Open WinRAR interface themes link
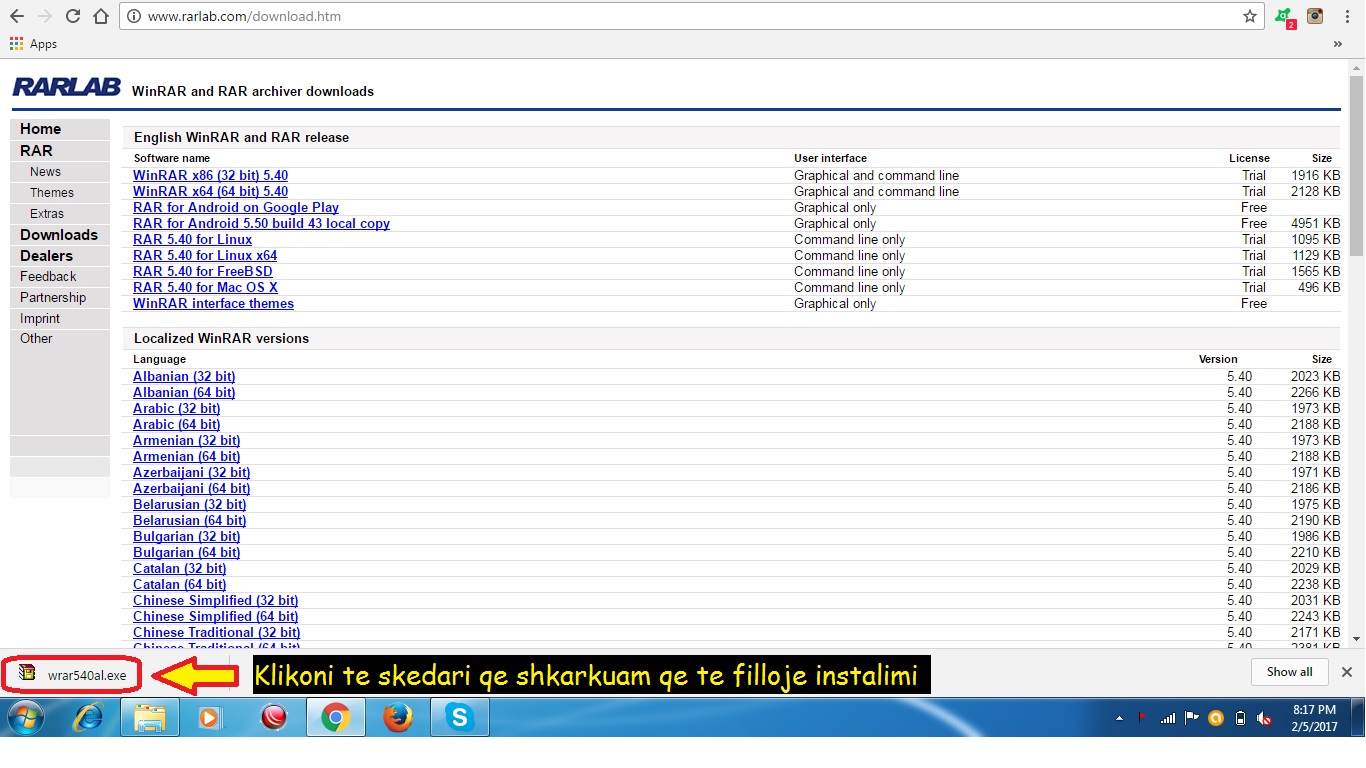1366x768 pixels. pos(213,303)
